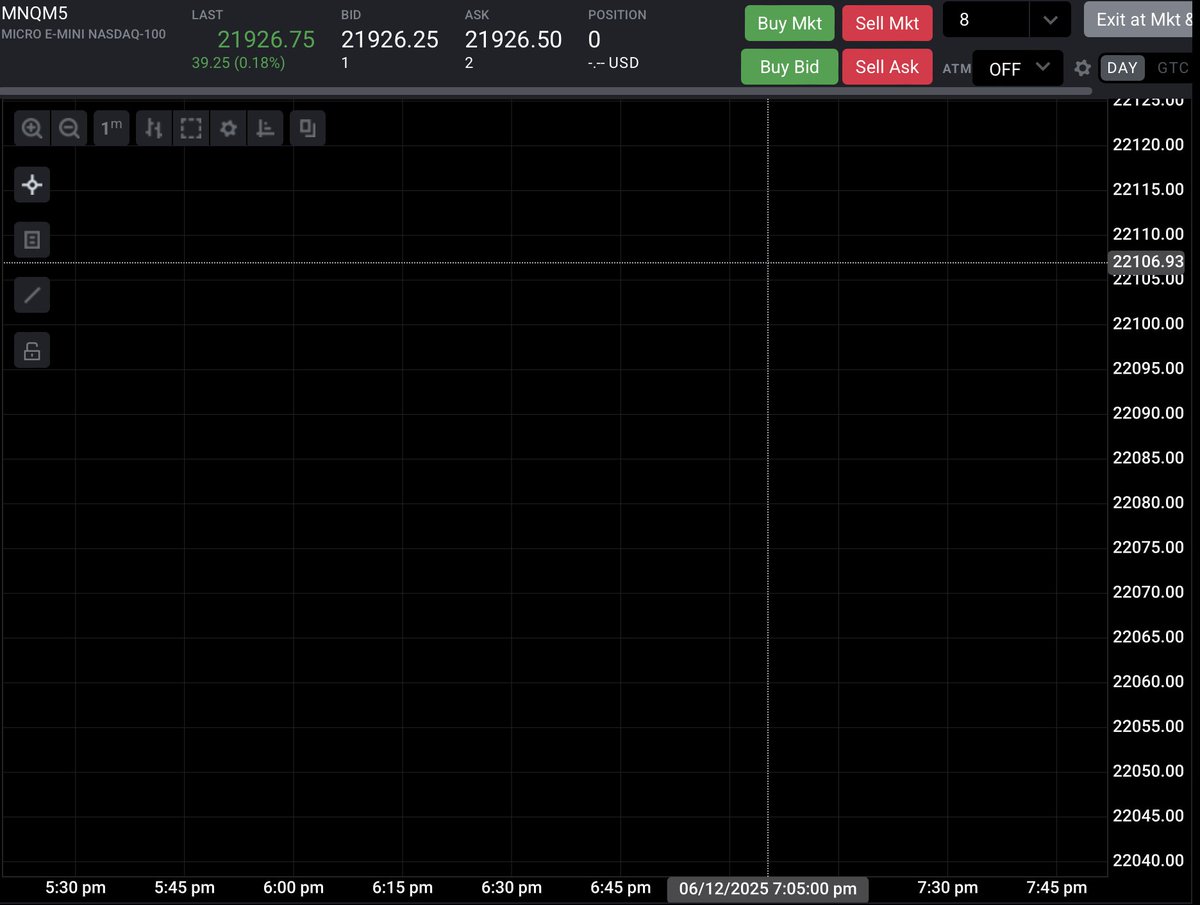Viewport: 1200px width, 905px height.
Task: Click the 22080.00 price axis label
Action: 1148,502
